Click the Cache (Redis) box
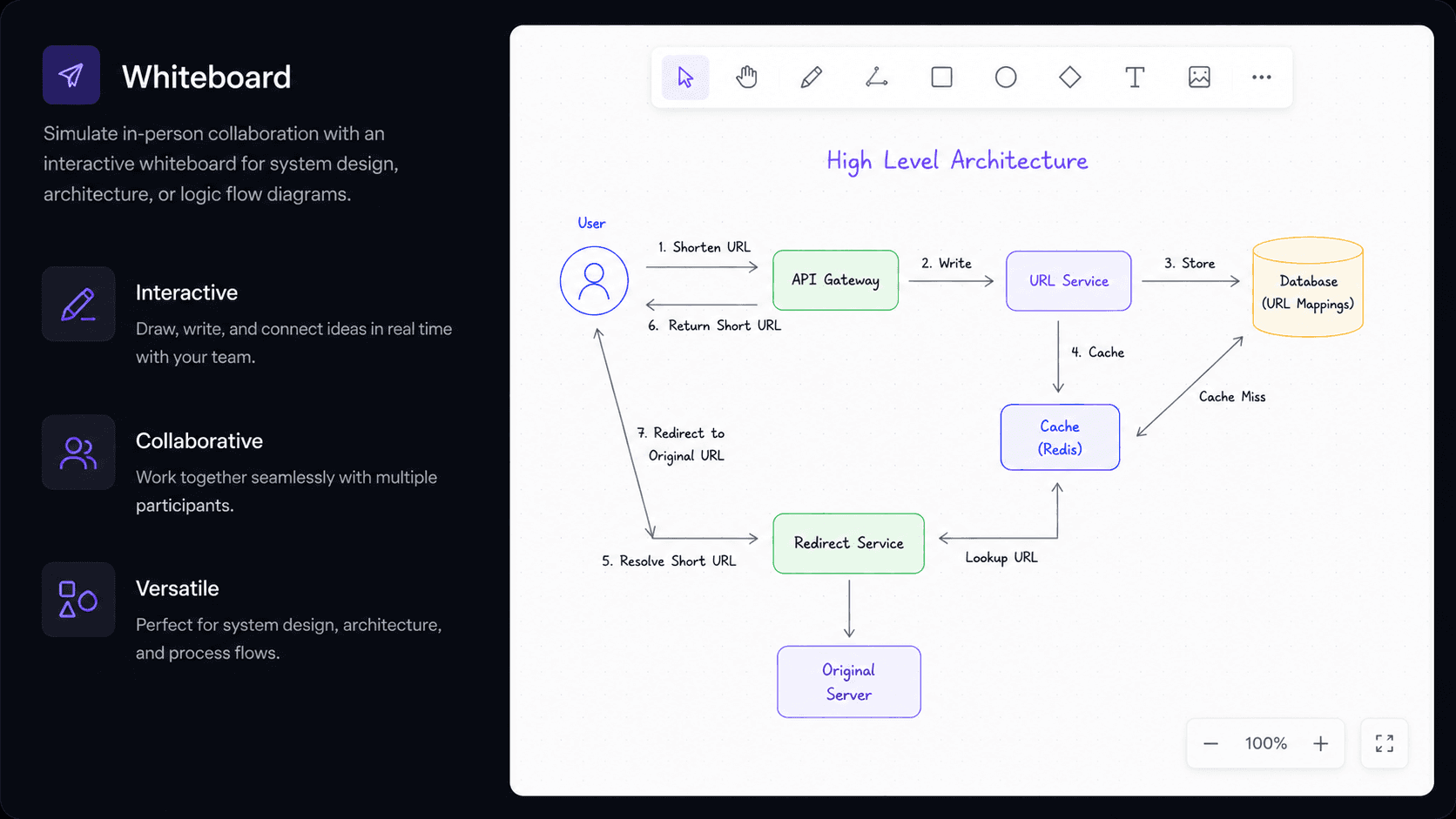Screen dimensions: 1456x819 (x=1060, y=438)
